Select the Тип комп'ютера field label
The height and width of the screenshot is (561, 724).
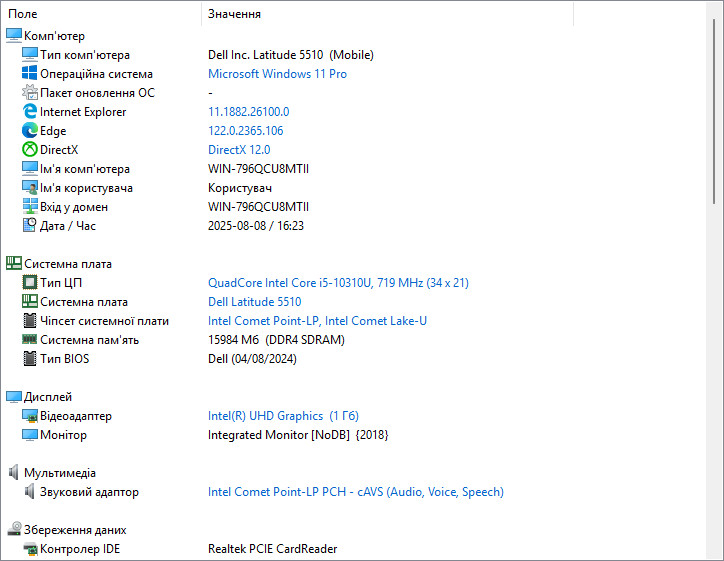(x=85, y=54)
